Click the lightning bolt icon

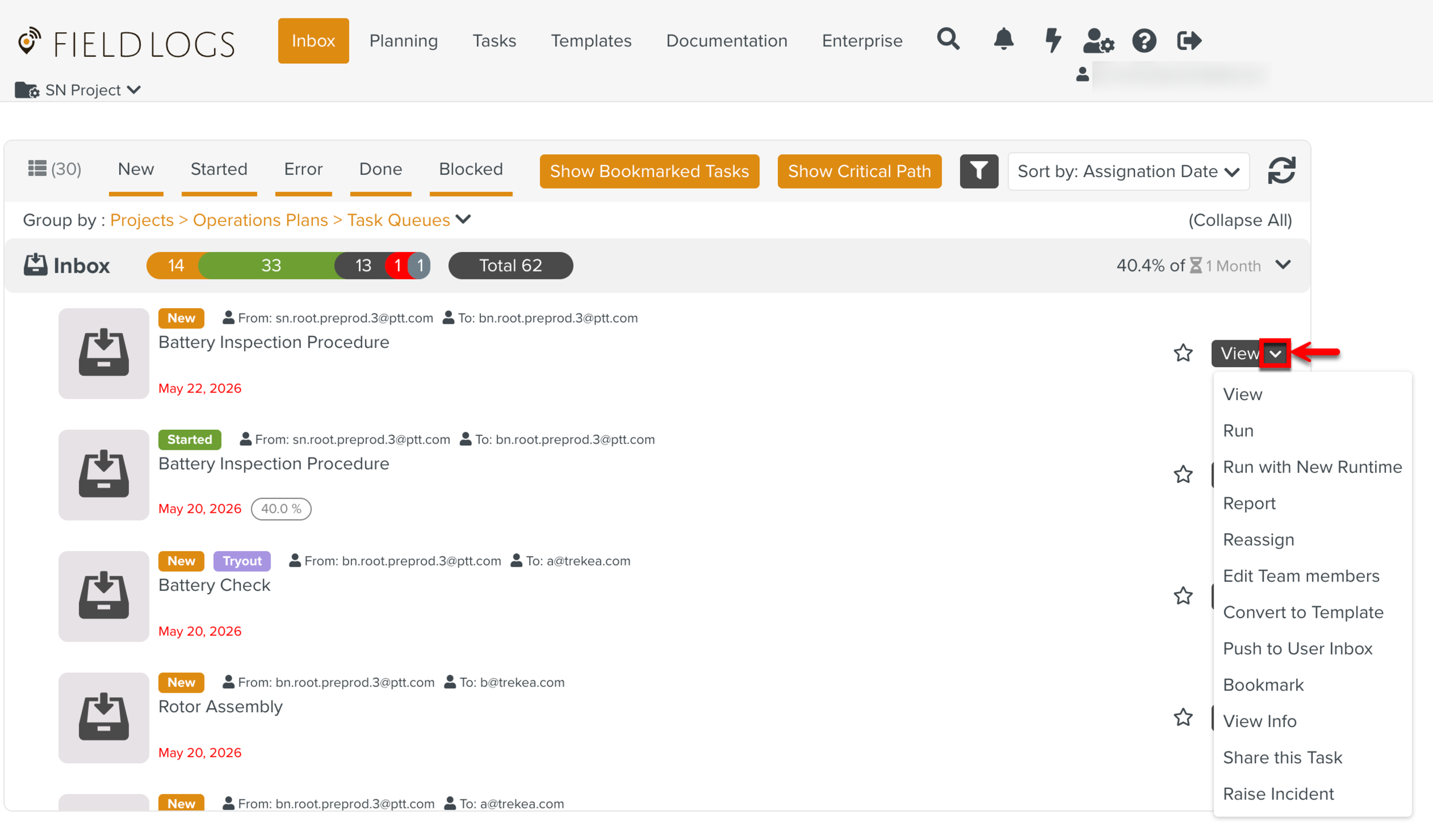click(1052, 40)
